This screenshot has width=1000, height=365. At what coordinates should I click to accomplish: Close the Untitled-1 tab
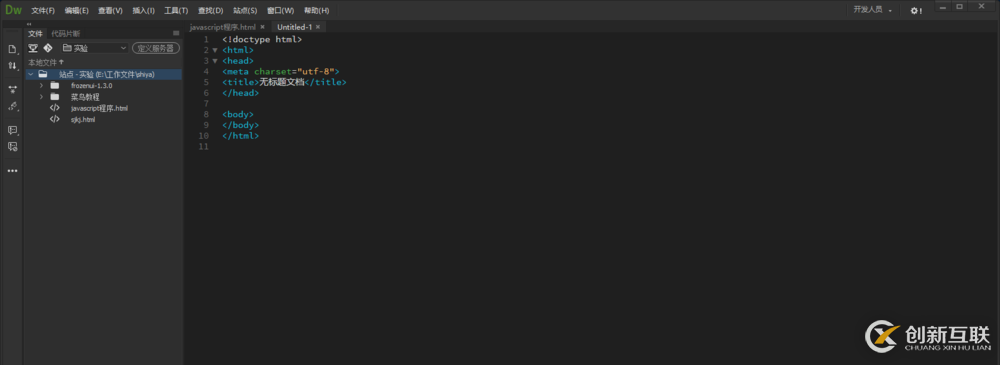click(x=318, y=27)
